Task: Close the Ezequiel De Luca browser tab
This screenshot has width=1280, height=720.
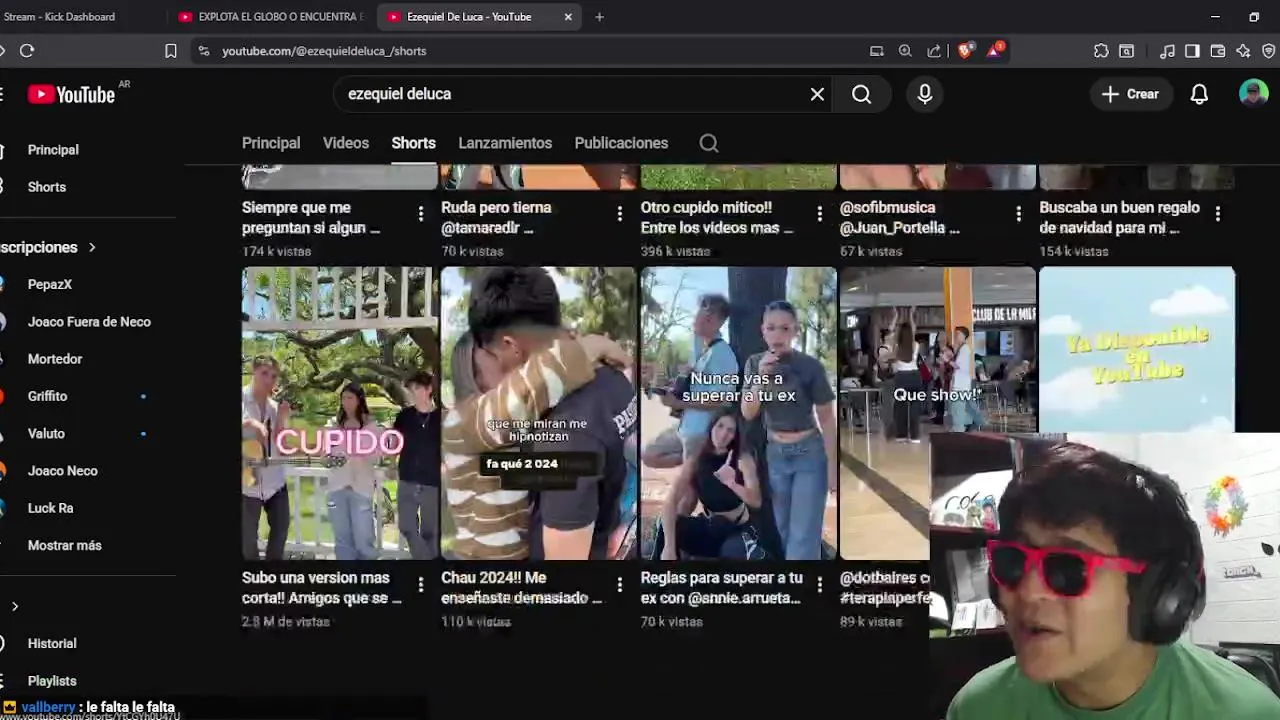Action: tap(568, 17)
